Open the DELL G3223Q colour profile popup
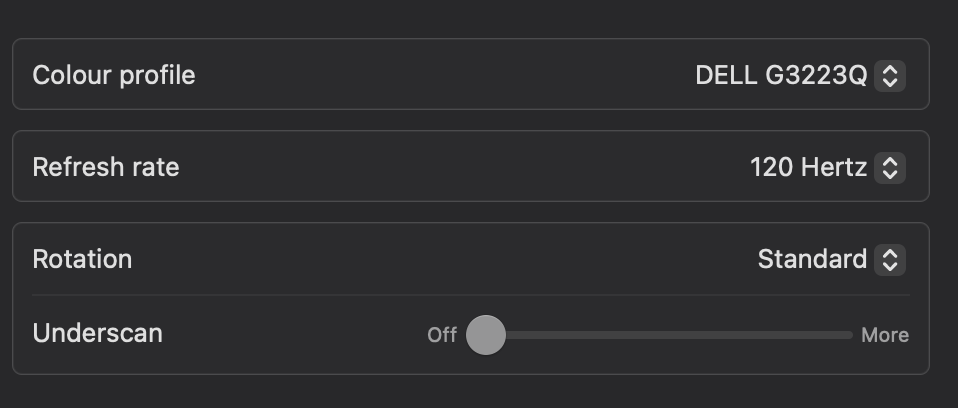Screen dimensions: 958x408 point(781,75)
